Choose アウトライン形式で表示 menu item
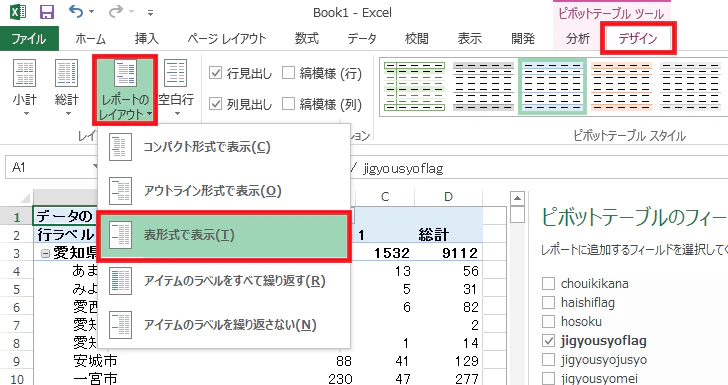 (224, 191)
